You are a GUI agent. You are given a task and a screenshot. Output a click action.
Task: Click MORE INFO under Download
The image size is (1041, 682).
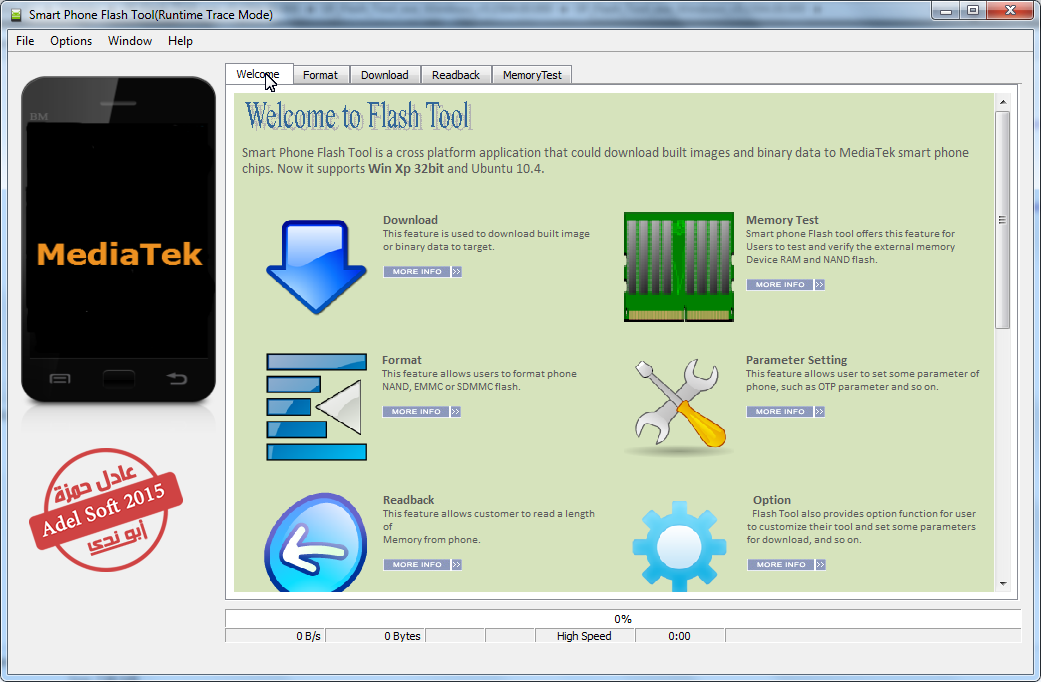[422, 272]
